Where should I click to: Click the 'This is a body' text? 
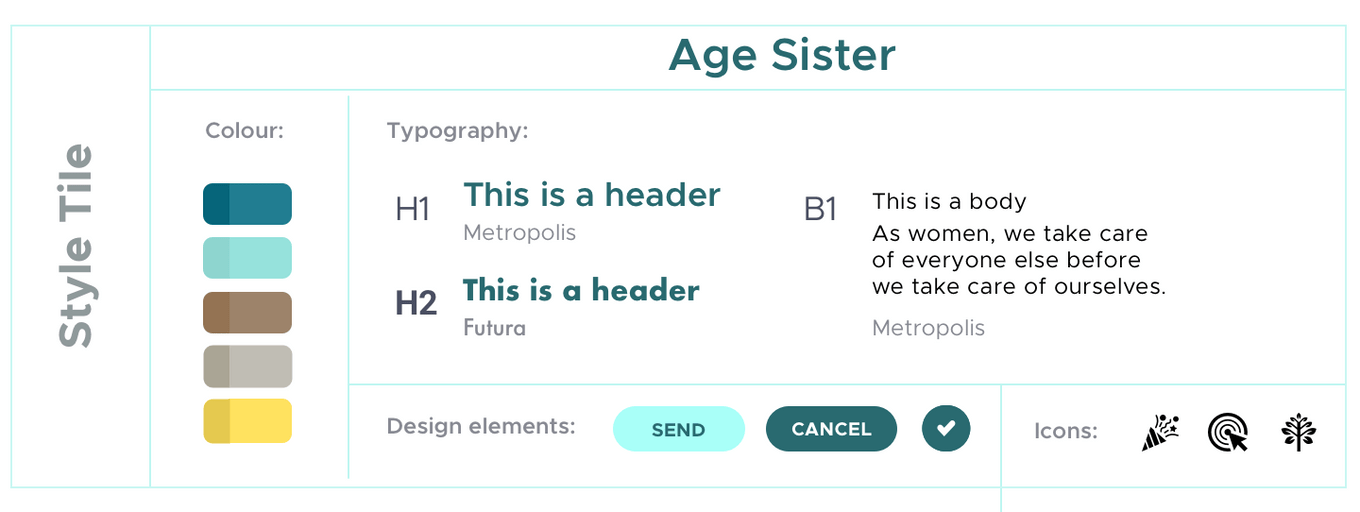tap(949, 201)
